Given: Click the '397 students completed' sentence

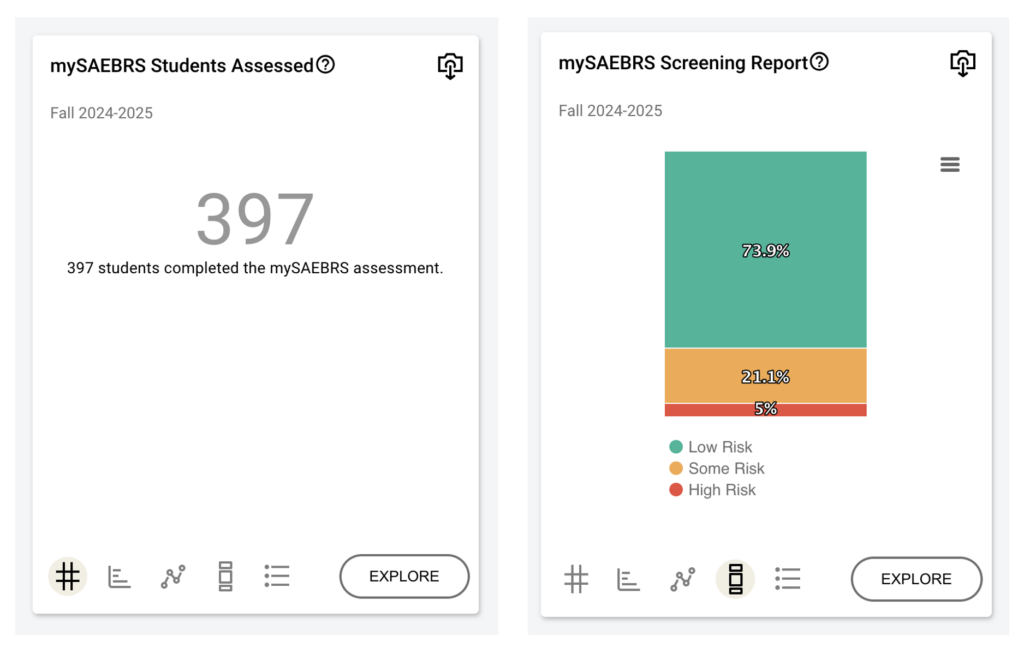Looking at the screenshot, I should coord(255,268).
